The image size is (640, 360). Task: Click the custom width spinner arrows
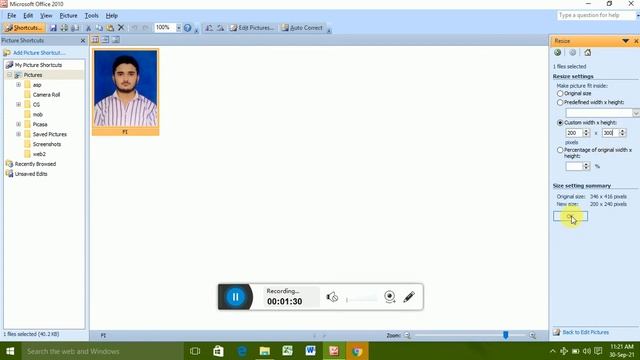click(x=586, y=133)
